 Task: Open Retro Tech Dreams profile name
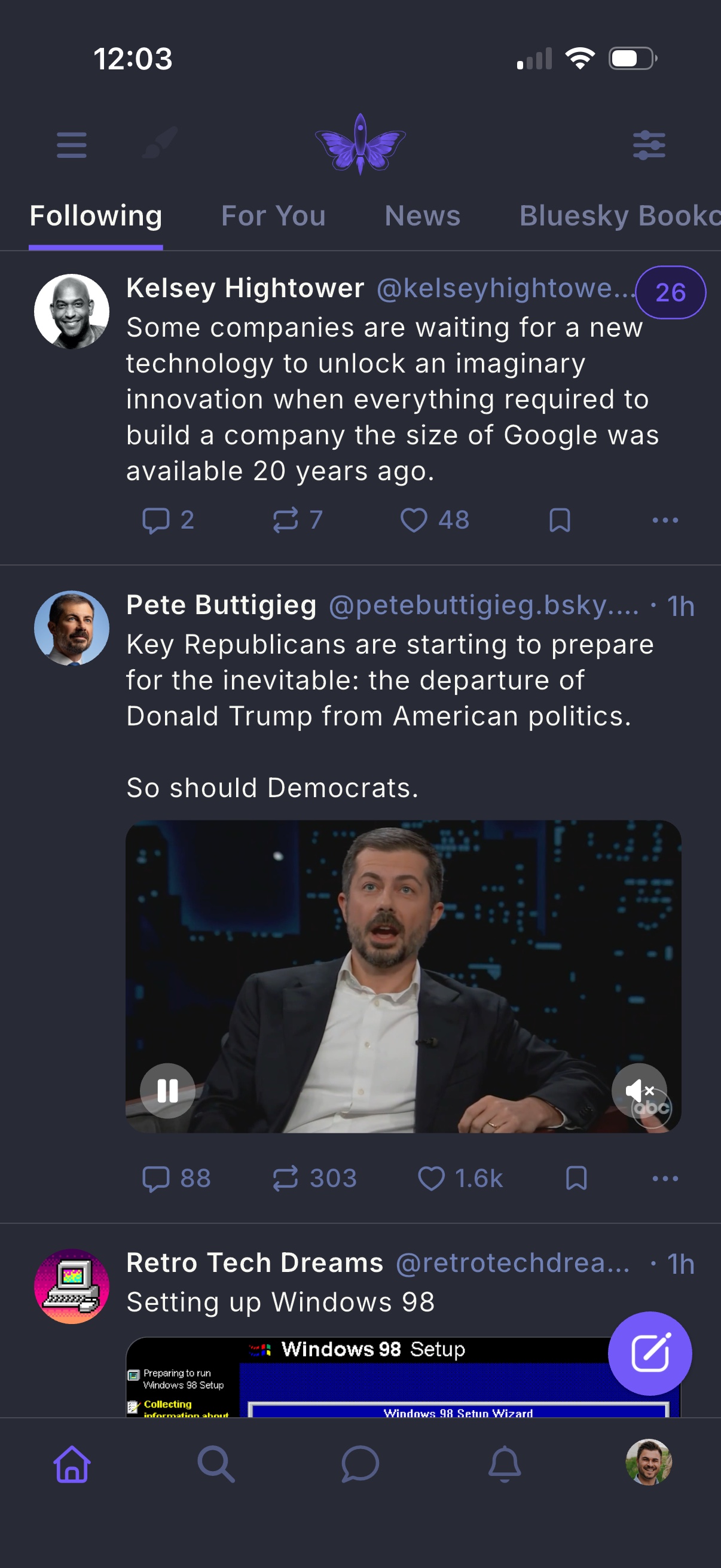[254, 1263]
